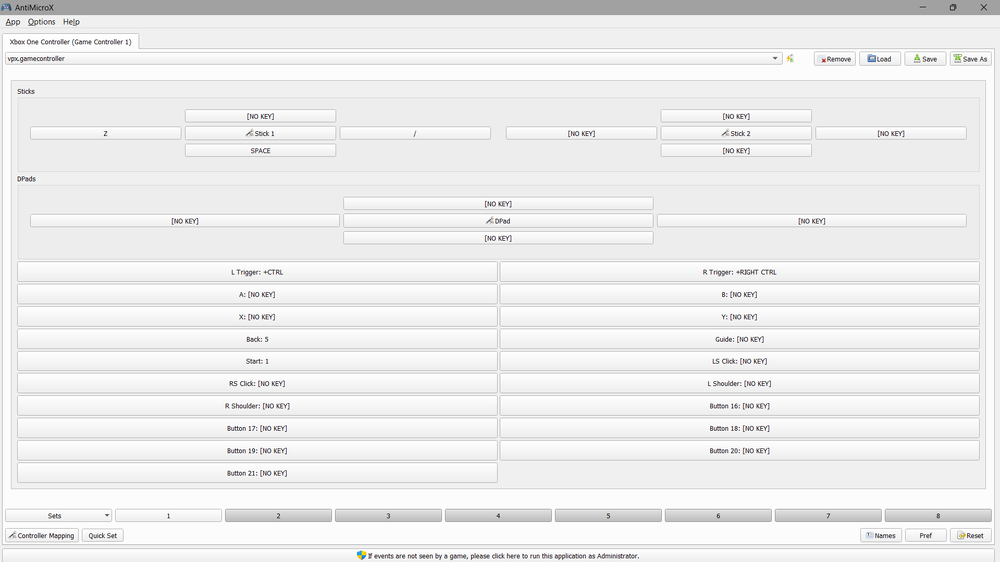1000x562 pixels.
Task: Save the current profile
Action: (x=925, y=59)
